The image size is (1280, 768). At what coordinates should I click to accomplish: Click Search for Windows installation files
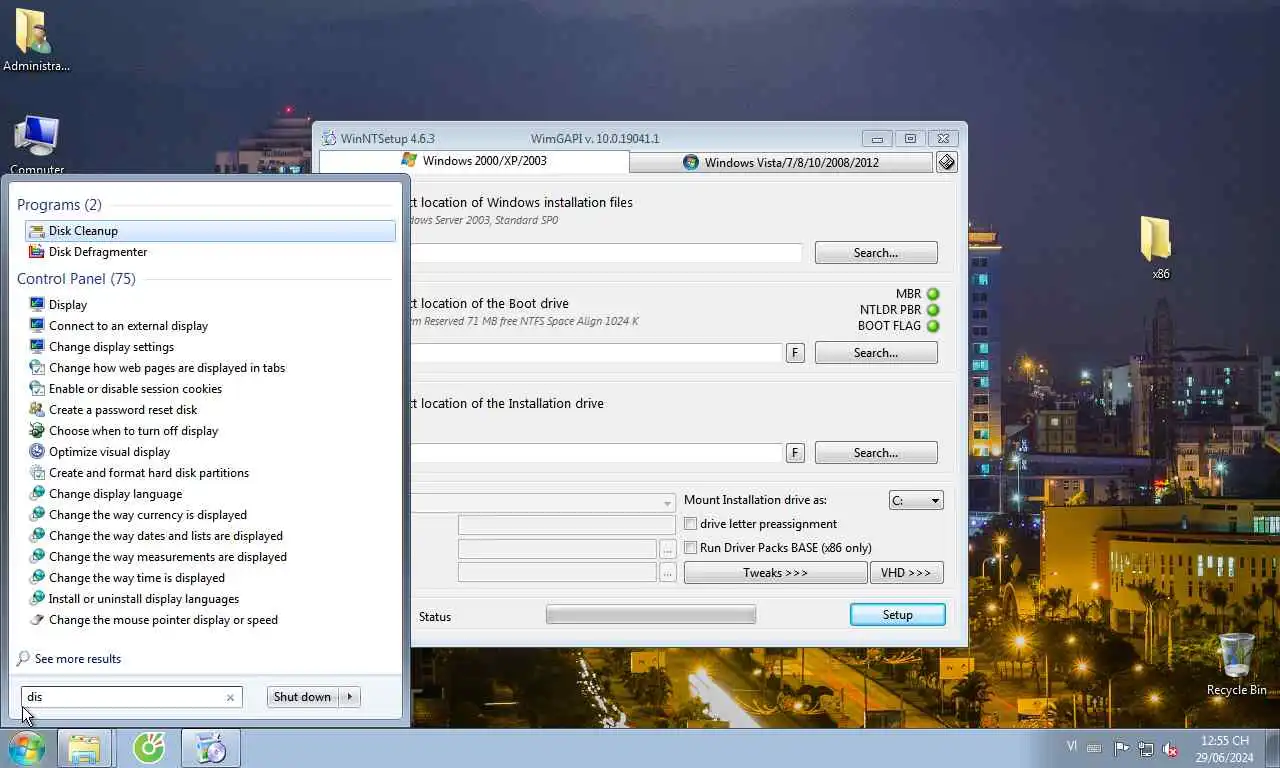coord(876,253)
